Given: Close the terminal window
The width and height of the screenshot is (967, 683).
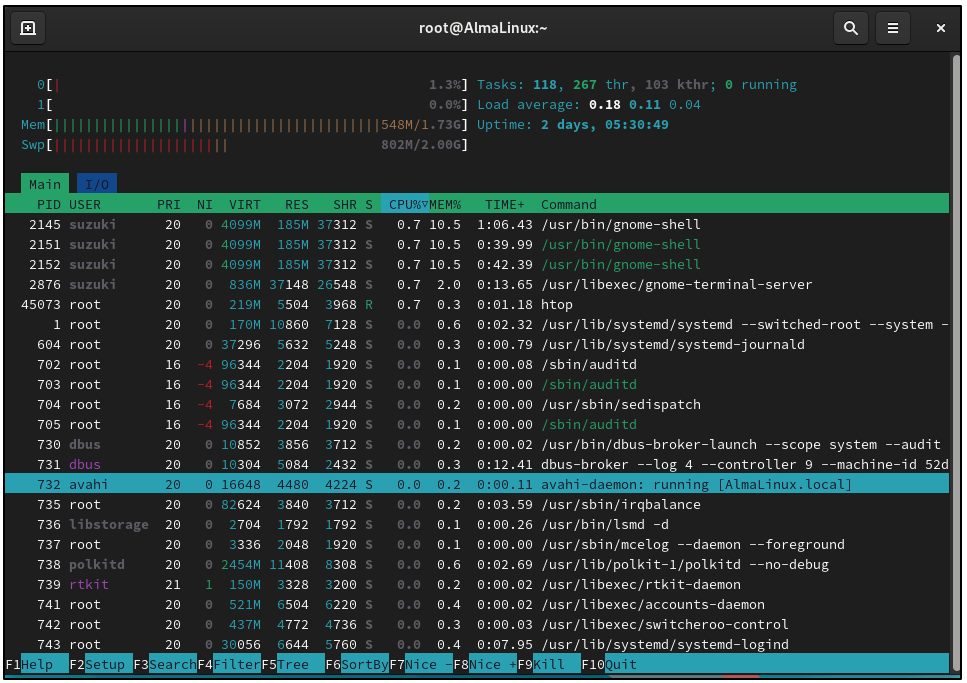Looking at the screenshot, I should [x=940, y=28].
